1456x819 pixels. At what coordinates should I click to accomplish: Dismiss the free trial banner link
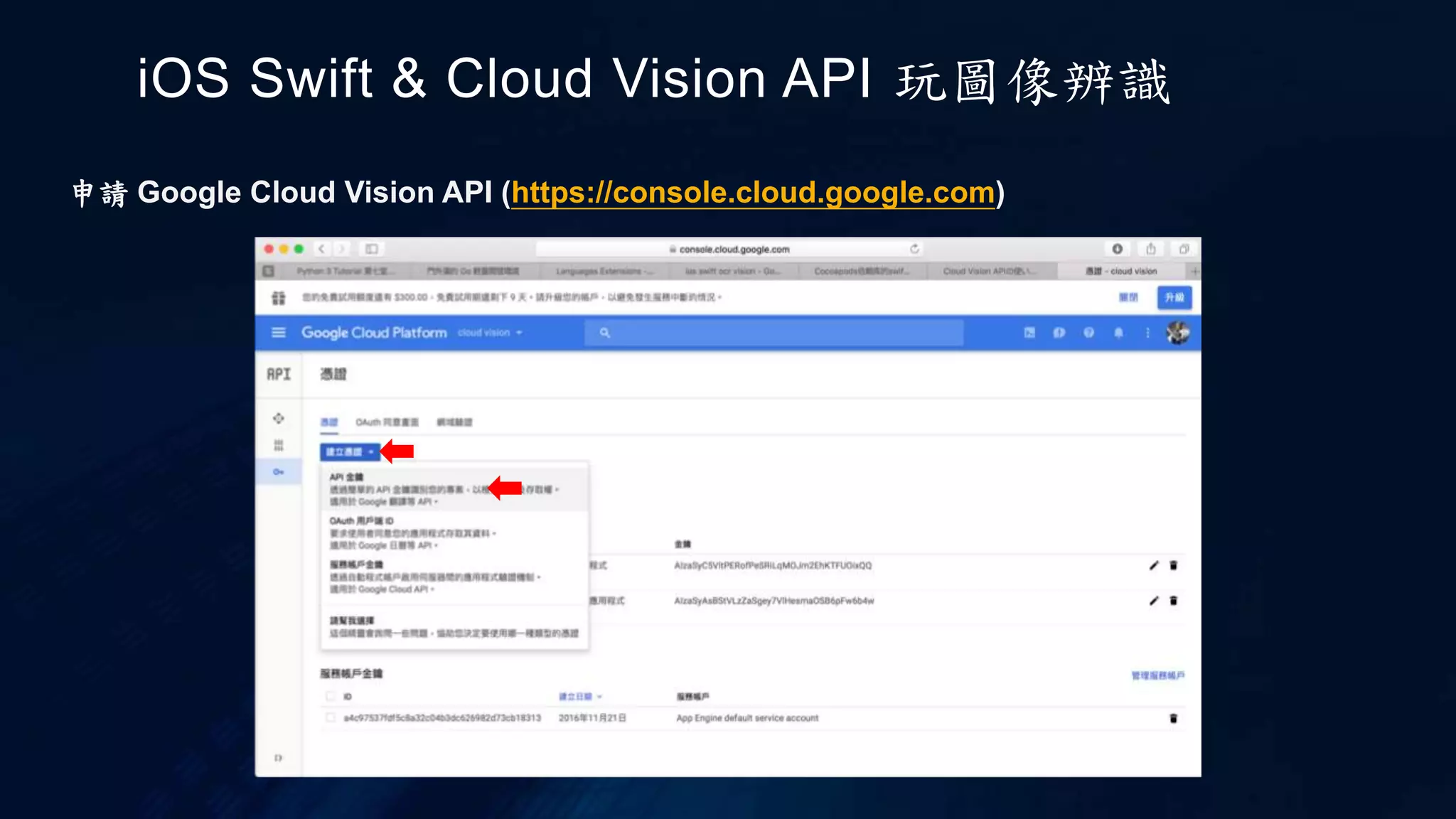pyautogui.click(x=1128, y=298)
